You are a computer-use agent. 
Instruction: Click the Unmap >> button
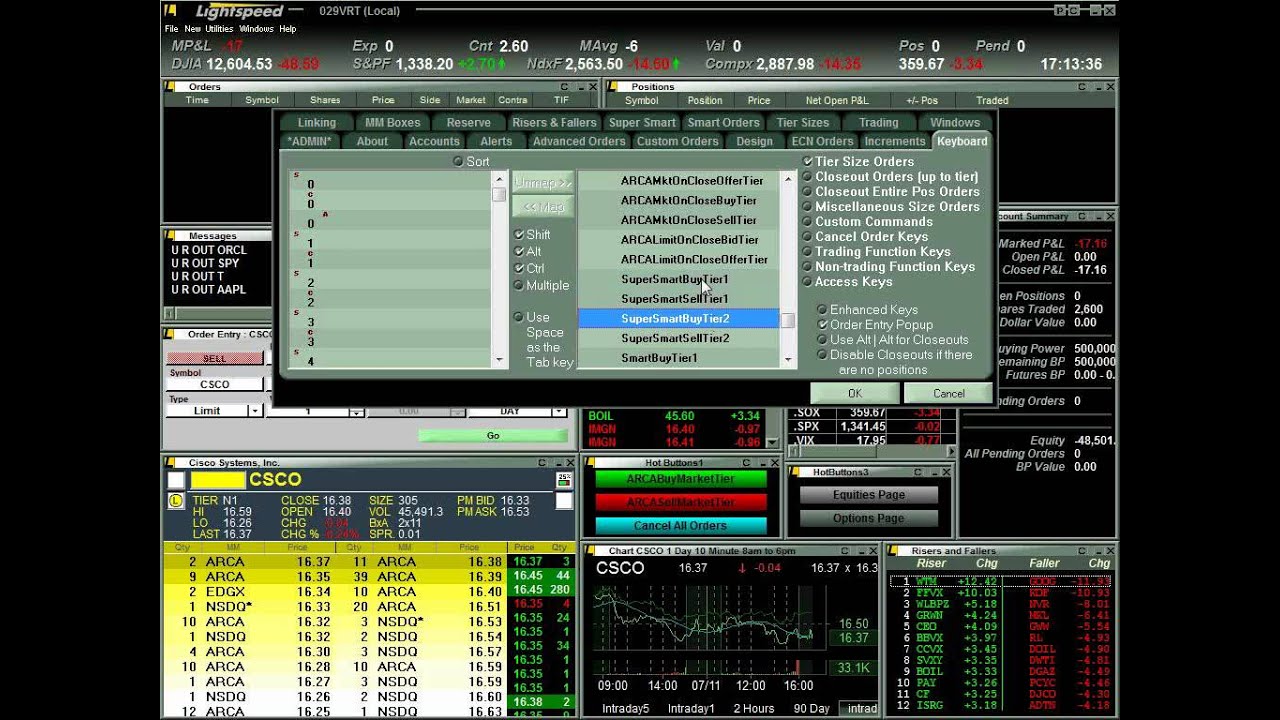(543, 183)
